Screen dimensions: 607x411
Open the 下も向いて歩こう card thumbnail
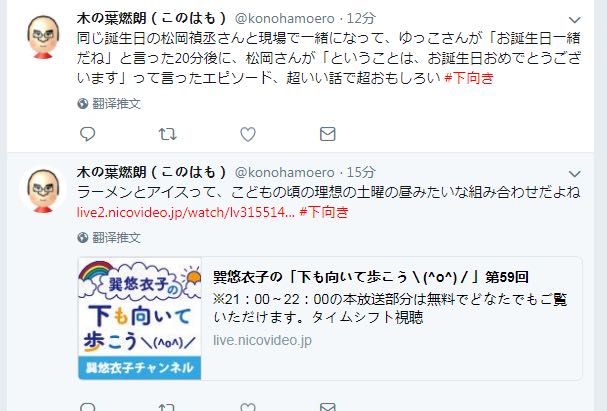[140, 319]
